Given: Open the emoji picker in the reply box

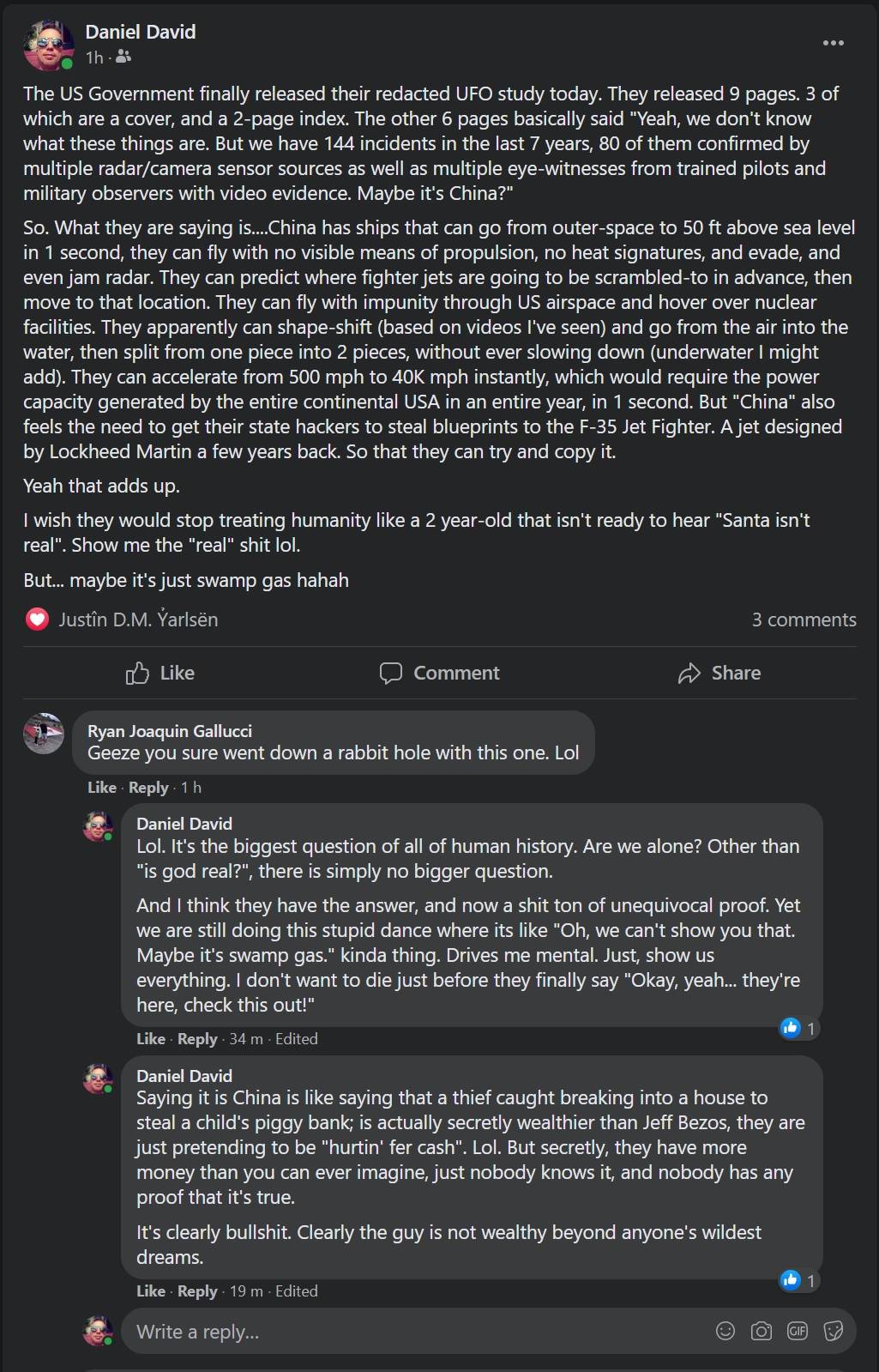Looking at the screenshot, I should pos(725,1331).
